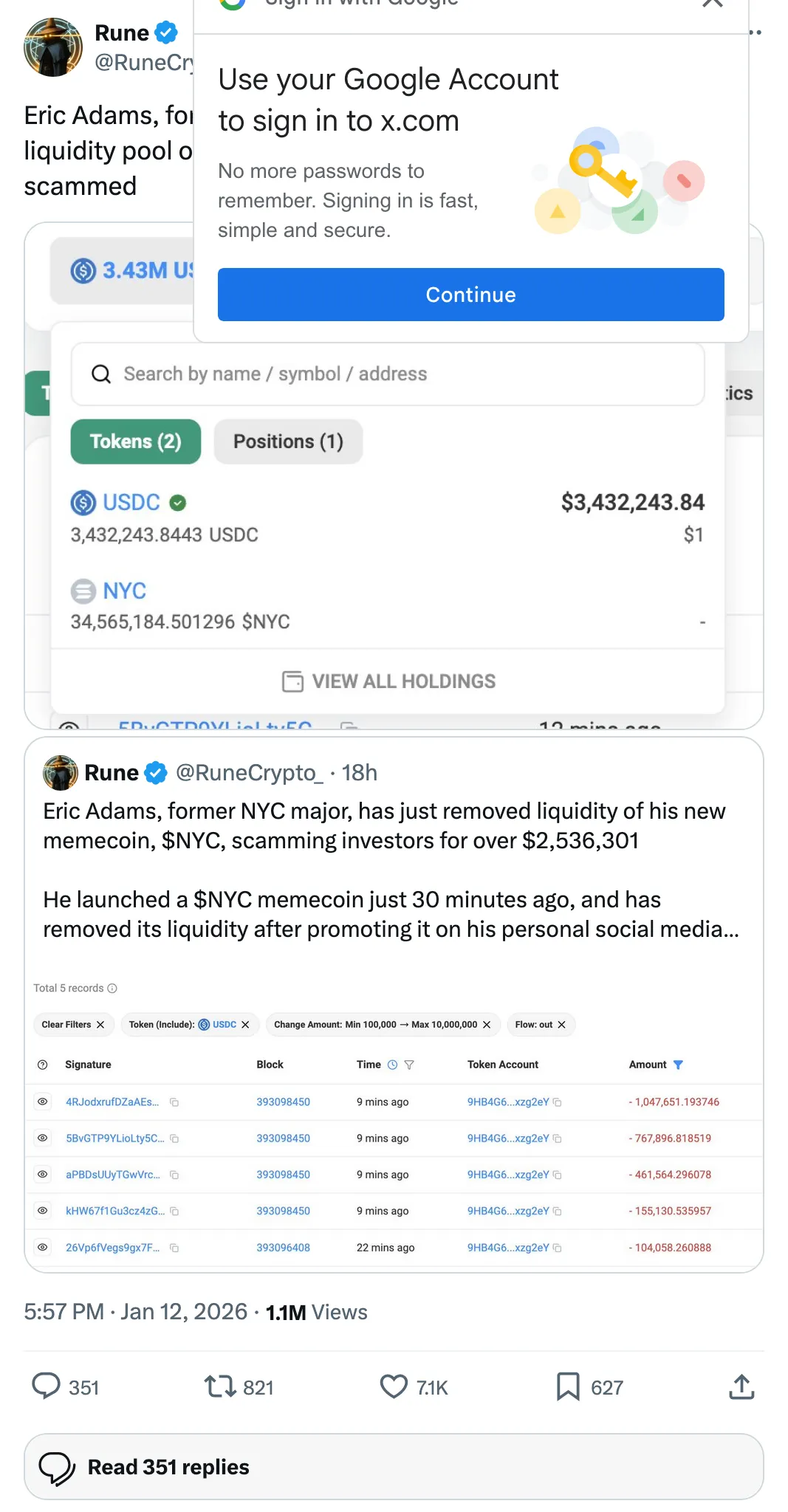Toggle eye icon for kHW67f1 row

[43, 1211]
